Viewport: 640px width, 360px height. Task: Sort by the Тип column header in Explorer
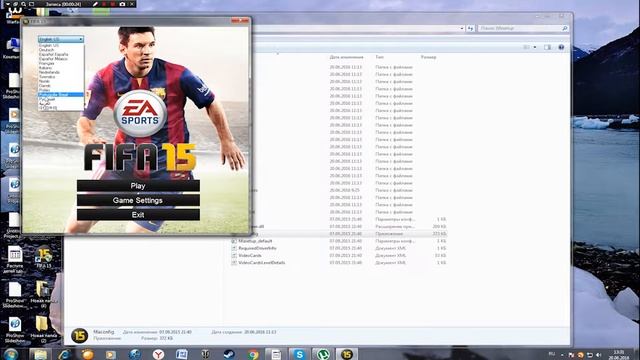[x=379, y=57]
